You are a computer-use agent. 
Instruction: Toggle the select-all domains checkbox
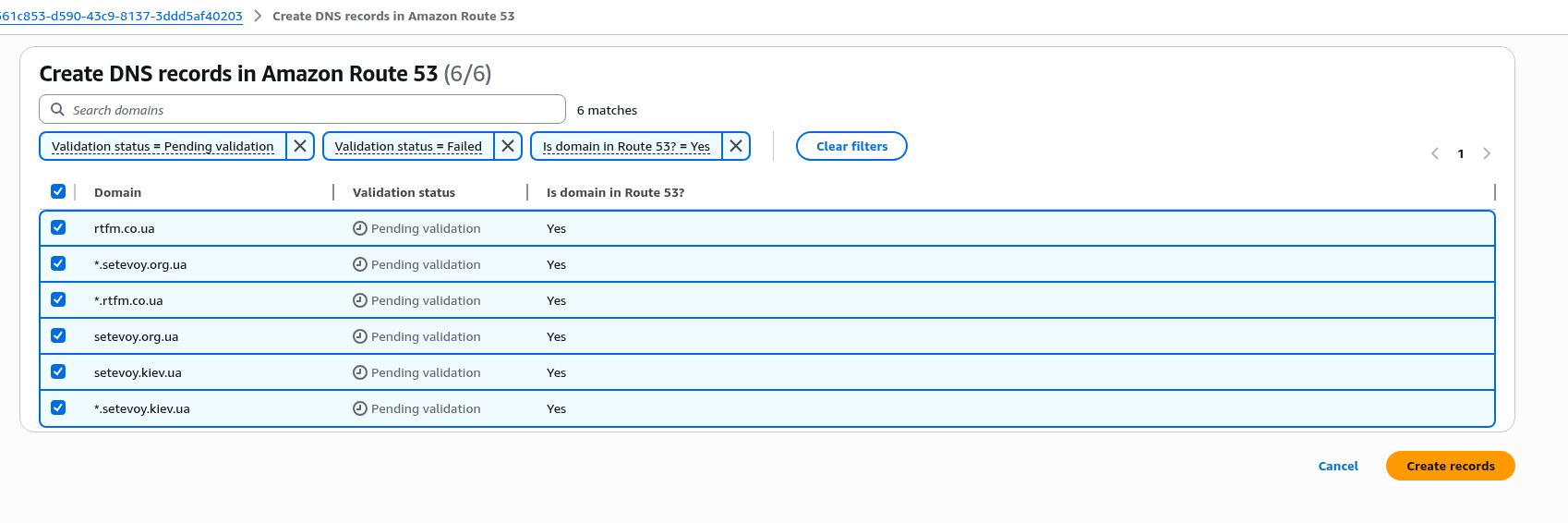pyautogui.click(x=58, y=191)
